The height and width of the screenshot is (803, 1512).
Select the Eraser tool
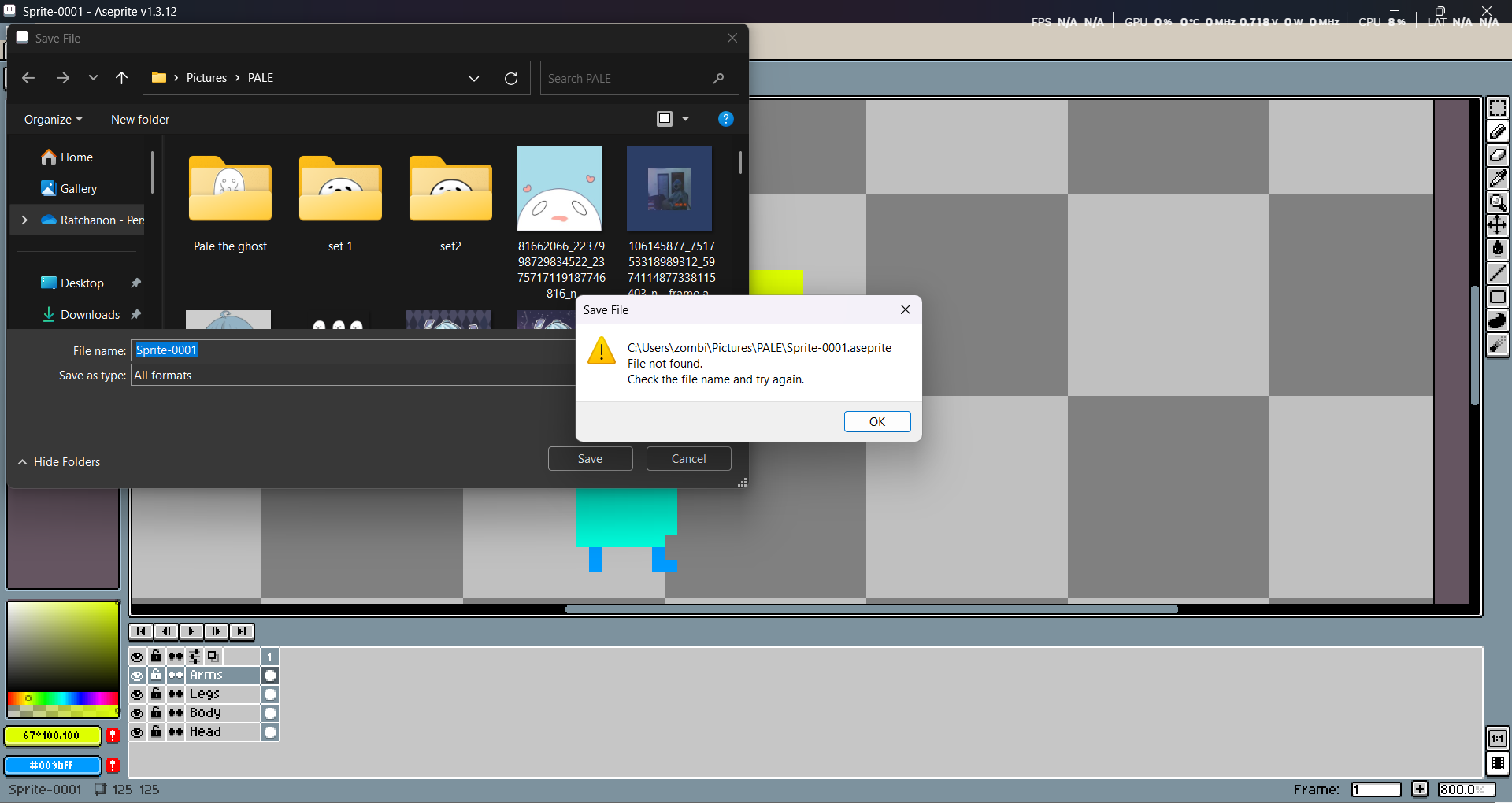point(1499,155)
